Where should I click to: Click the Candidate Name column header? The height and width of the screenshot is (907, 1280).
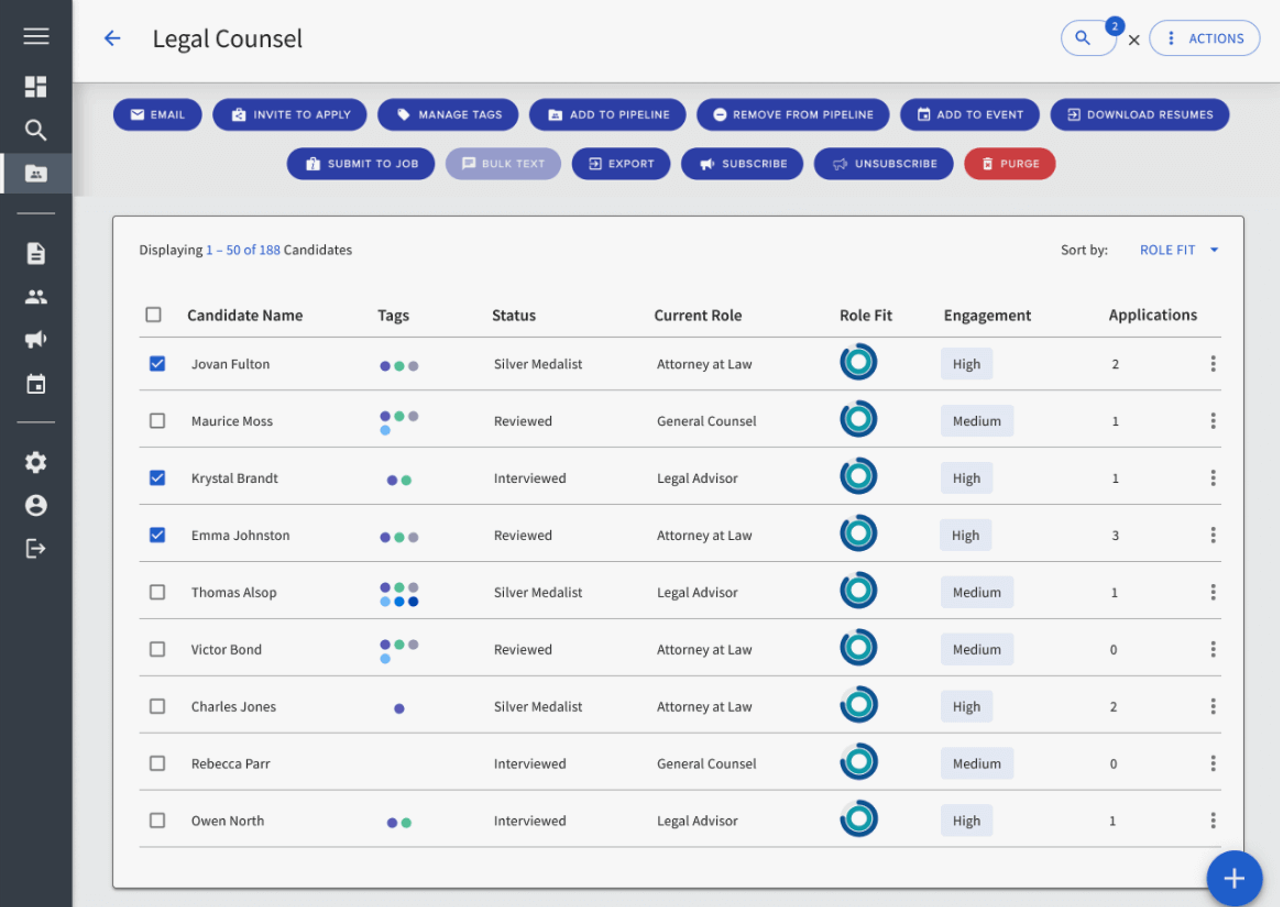tap(245, 315)
